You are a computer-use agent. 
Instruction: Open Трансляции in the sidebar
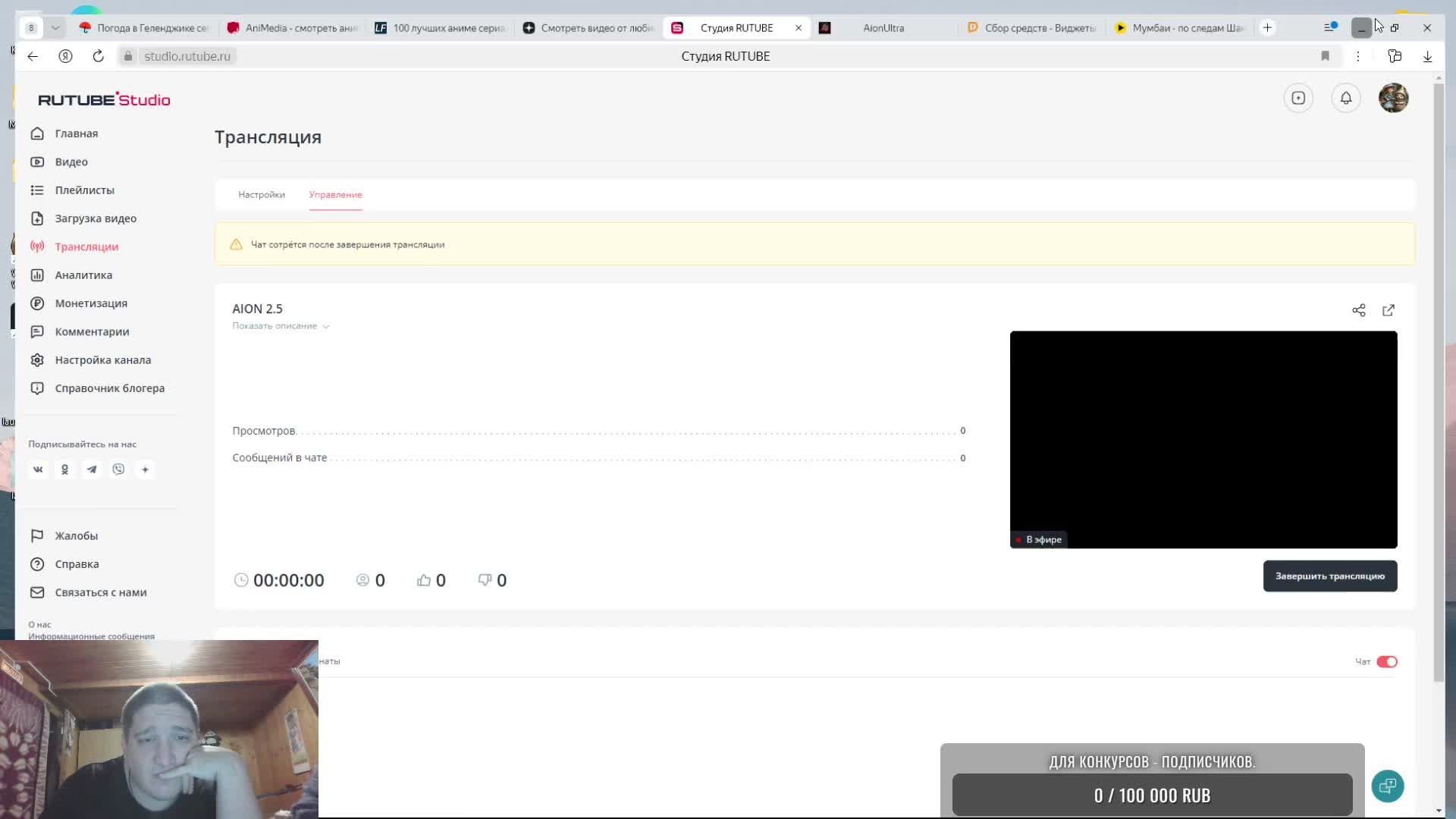coord(86,246)
